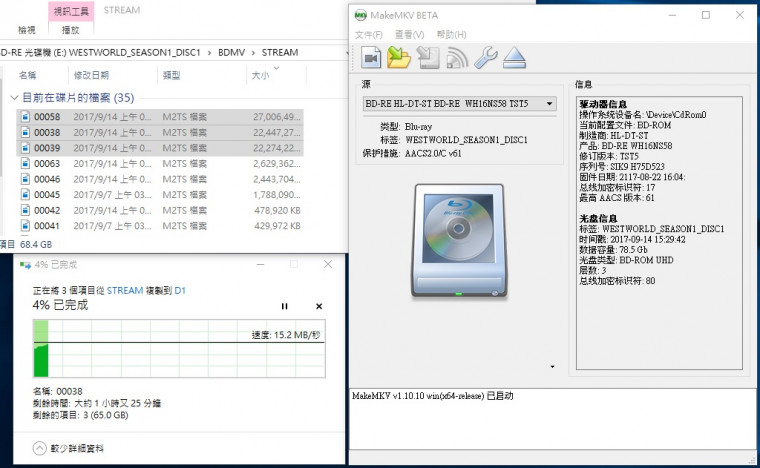Collapse the 目前在碟片的檔案 (35) group
The image size is (760, 468).
click(14, 98)
